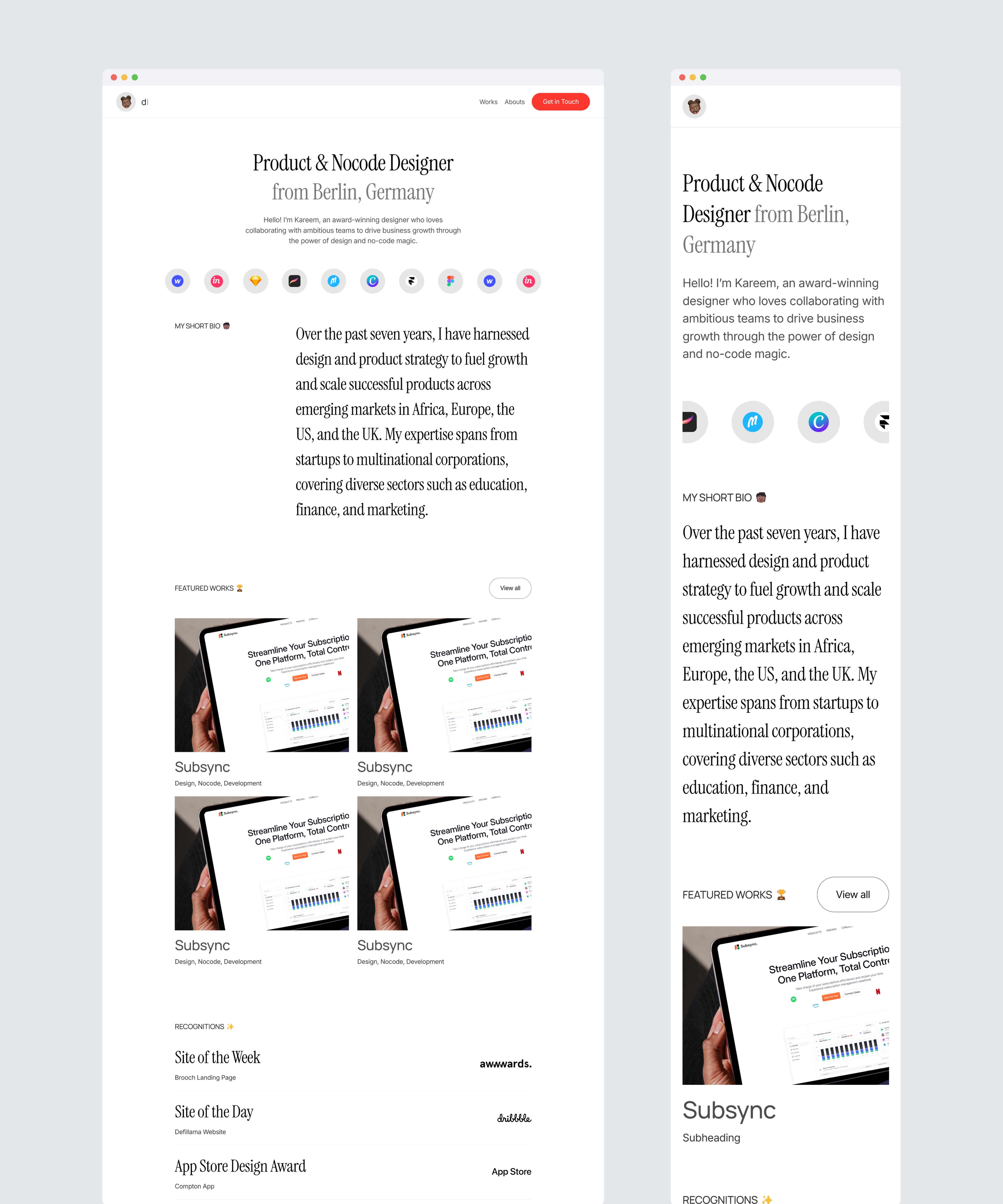The width and height of the screenshot is (1003, 1204).
Task: Click the View all featured works button
Action: [x=509, y=588]
